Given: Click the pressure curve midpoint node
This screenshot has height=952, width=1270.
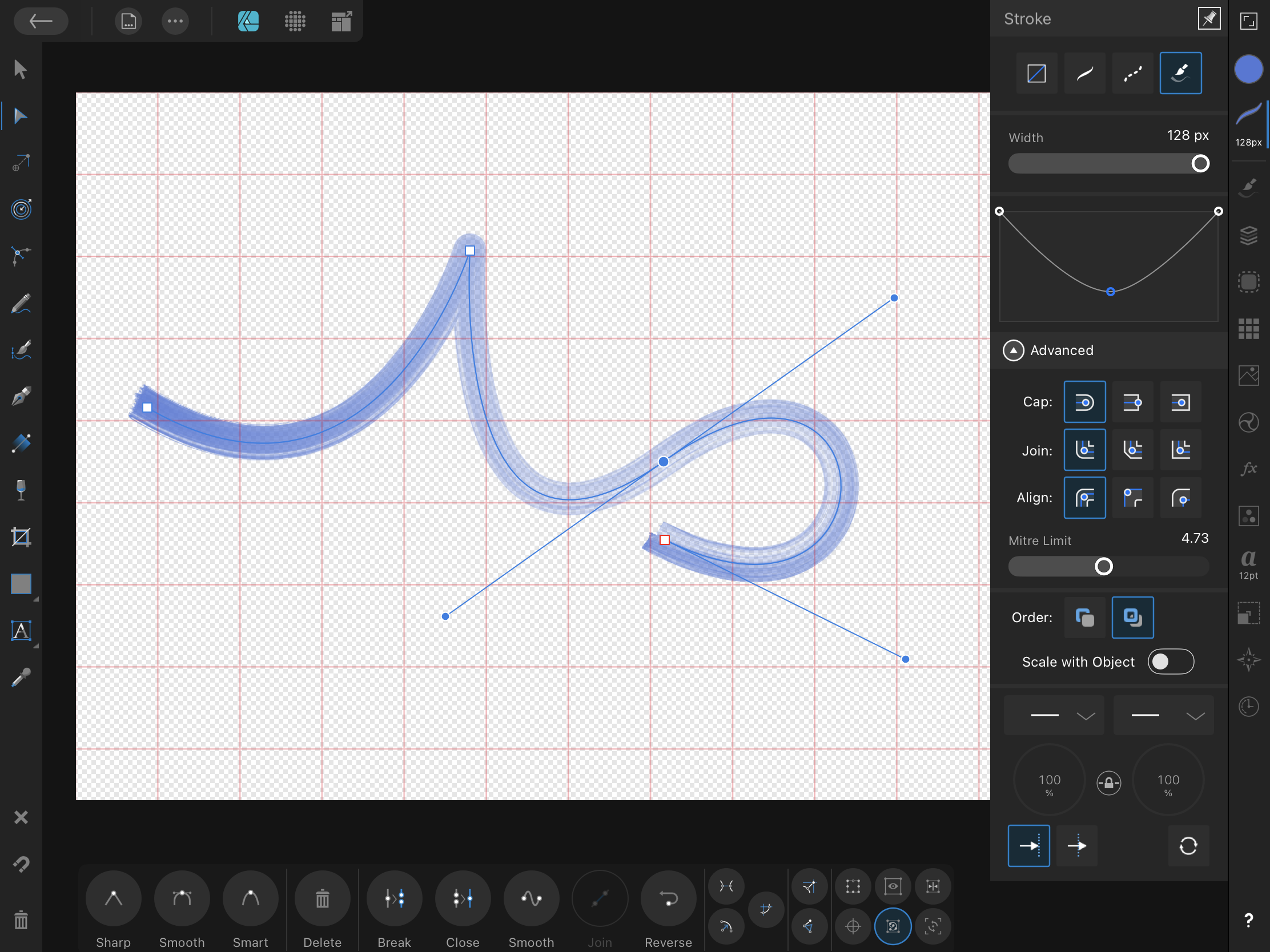Looking at the screenshot, I should tap(1110, 292).
